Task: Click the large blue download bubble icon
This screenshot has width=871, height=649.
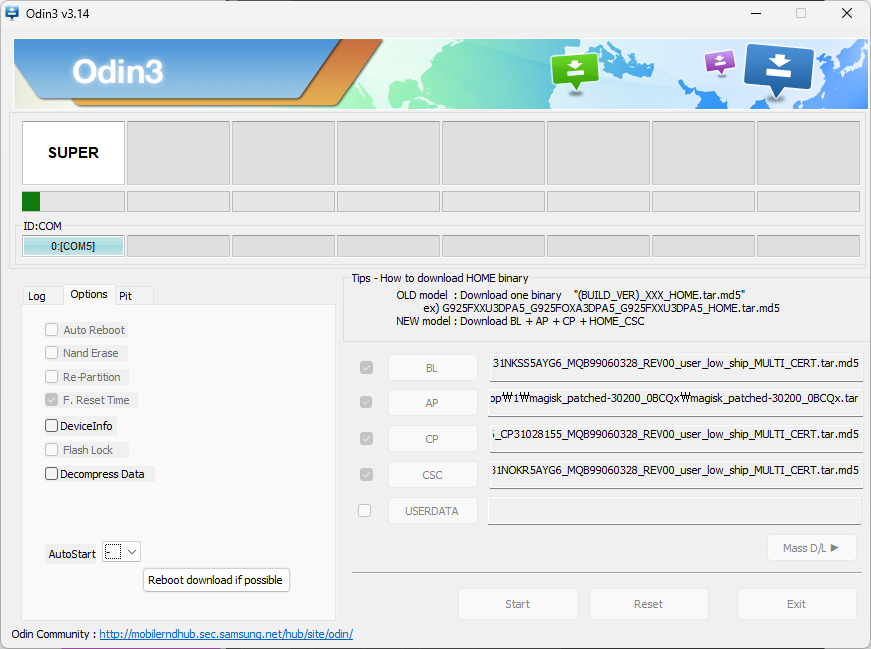Action: [x=778, y=70]
